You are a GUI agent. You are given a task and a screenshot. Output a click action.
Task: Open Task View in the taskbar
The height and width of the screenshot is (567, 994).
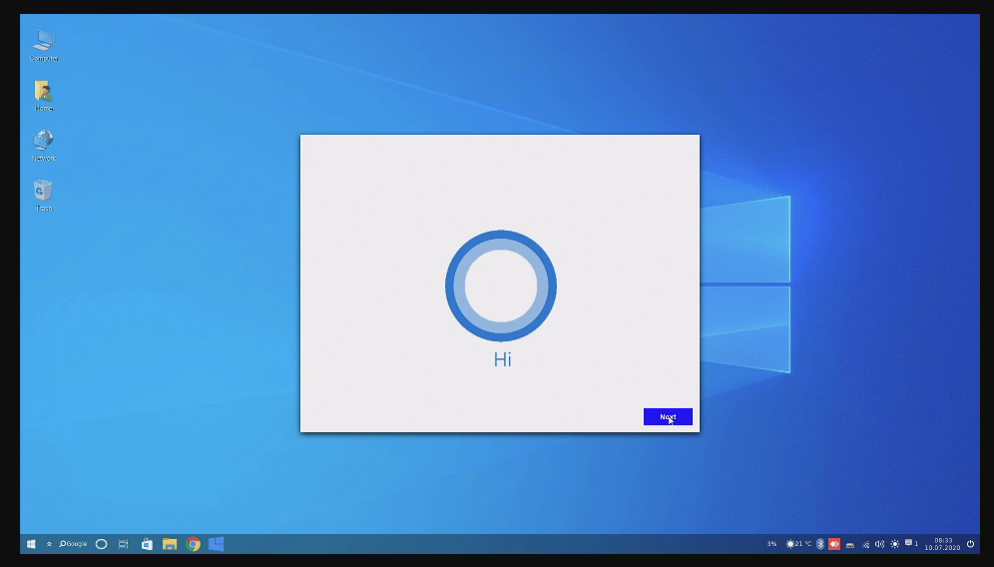123,544
